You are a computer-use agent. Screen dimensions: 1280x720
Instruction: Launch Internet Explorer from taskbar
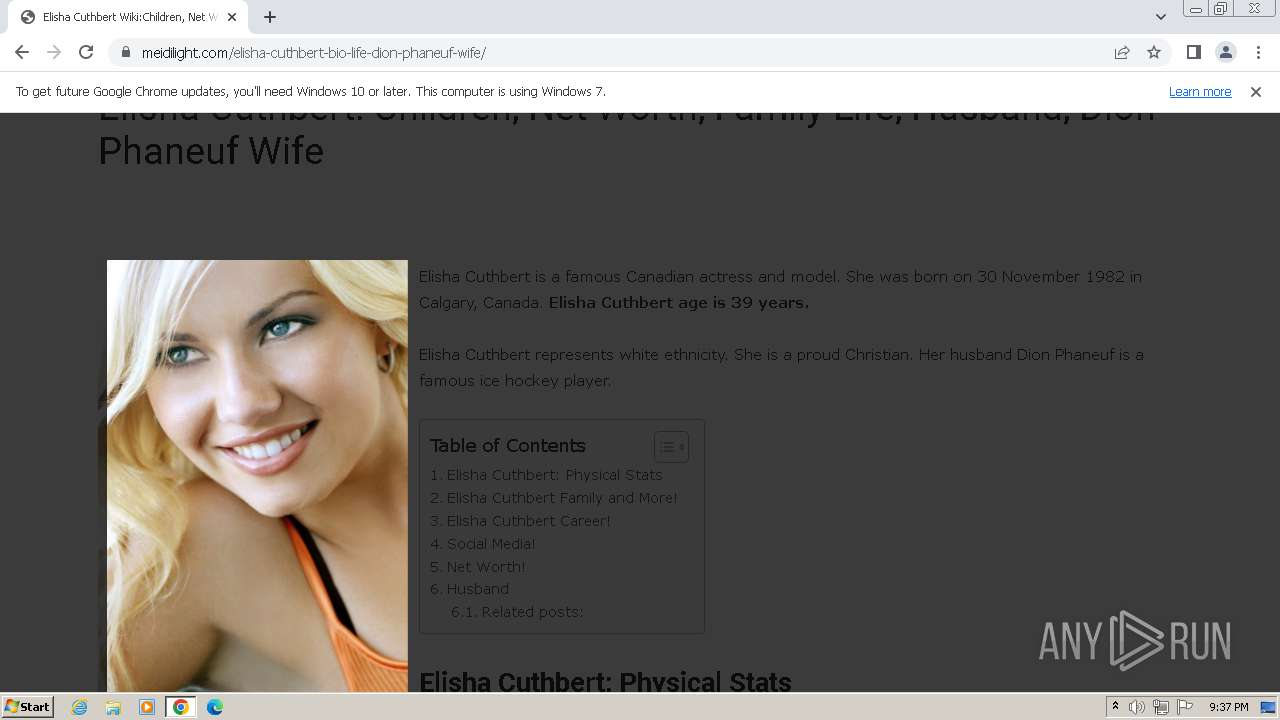[80, 707]
